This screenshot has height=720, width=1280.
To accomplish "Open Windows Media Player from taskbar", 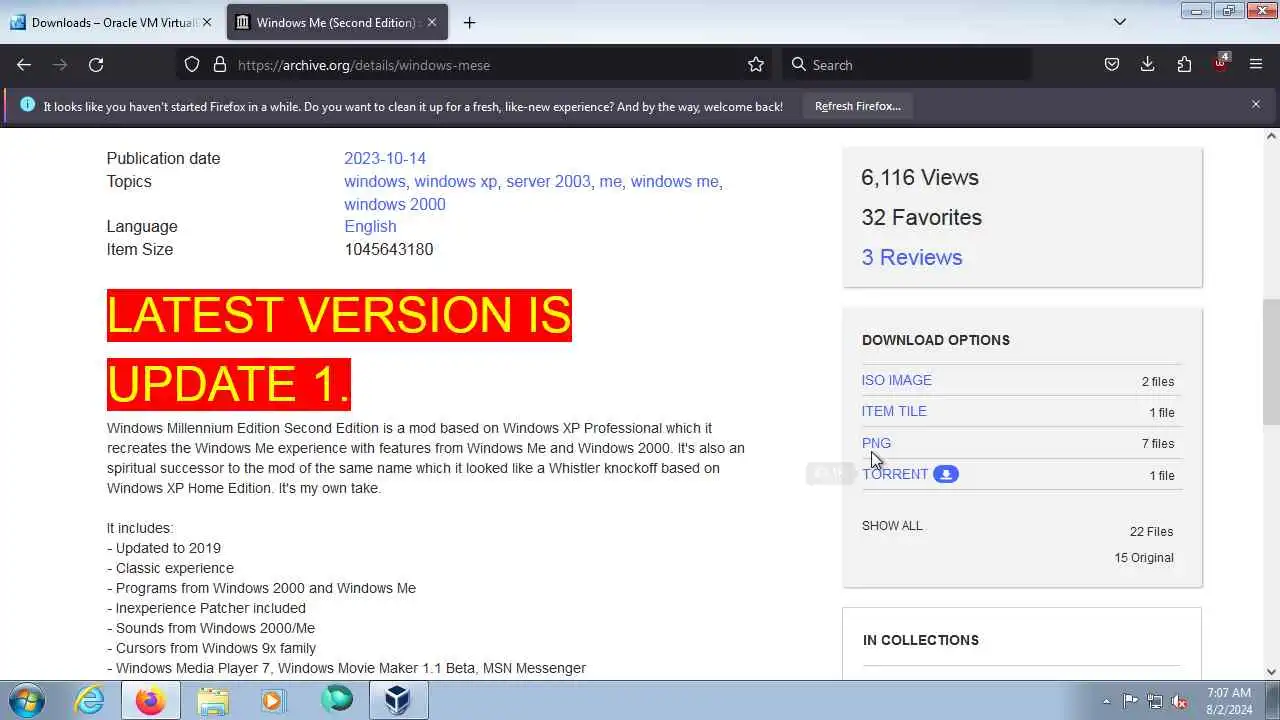I will coord(274,700).
